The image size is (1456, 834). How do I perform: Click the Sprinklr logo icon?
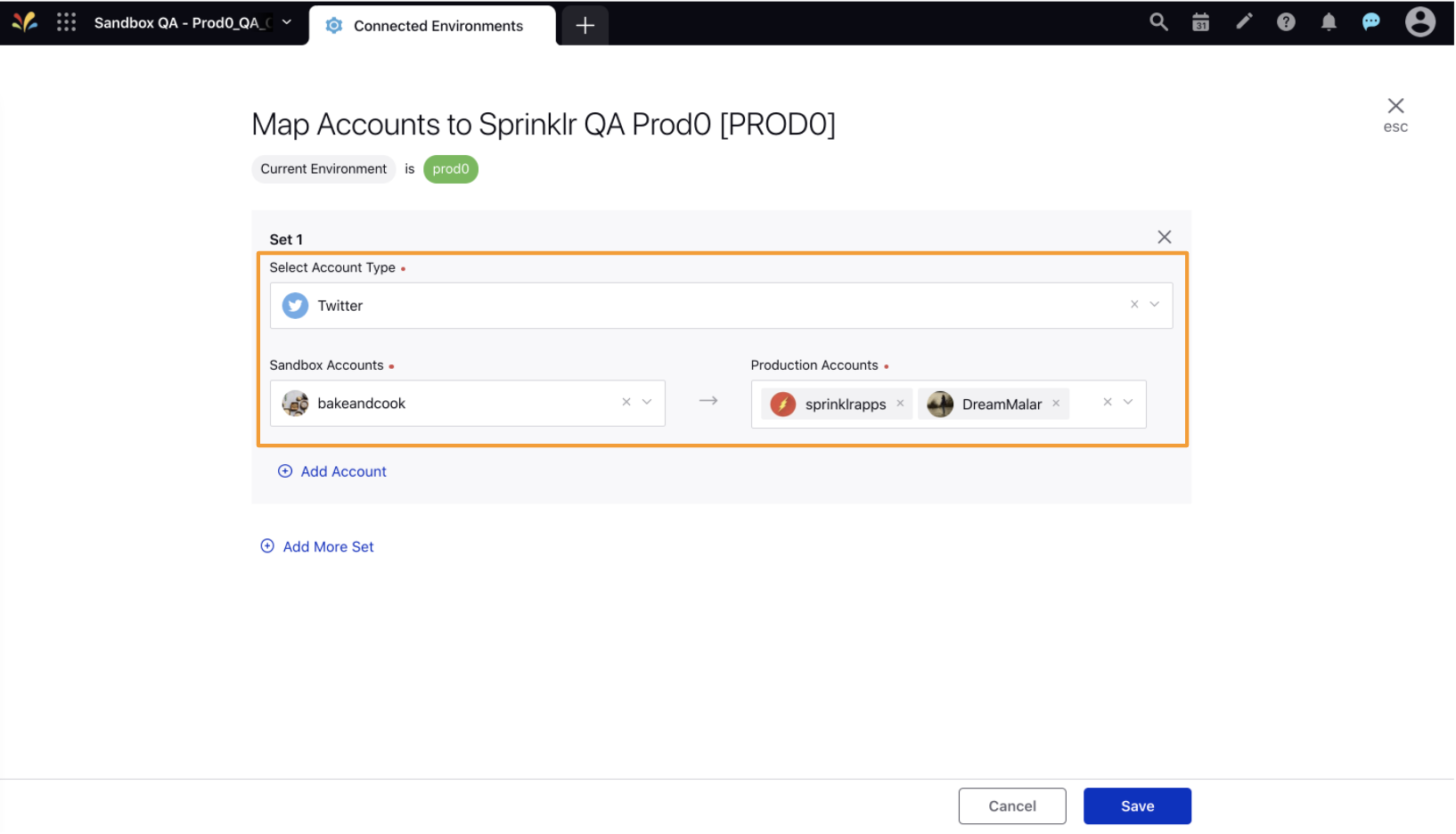(x=24, y=21)
